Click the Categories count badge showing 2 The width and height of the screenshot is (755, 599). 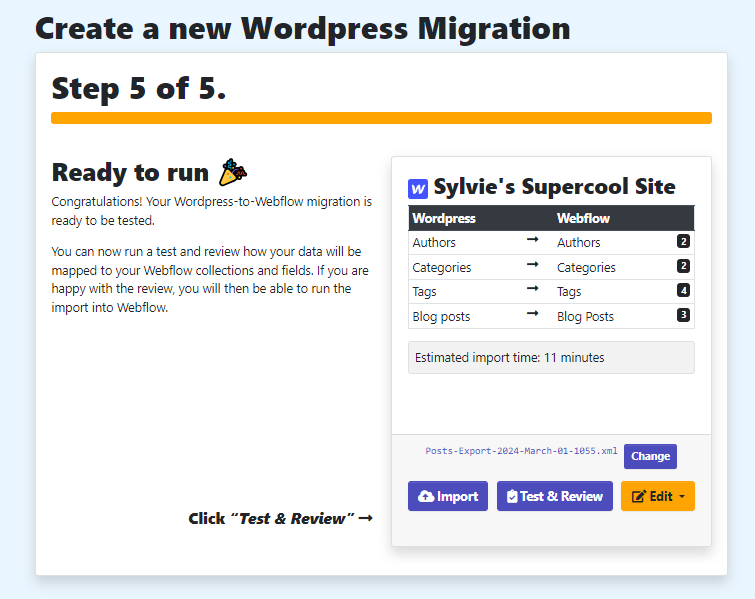(683, 266)
